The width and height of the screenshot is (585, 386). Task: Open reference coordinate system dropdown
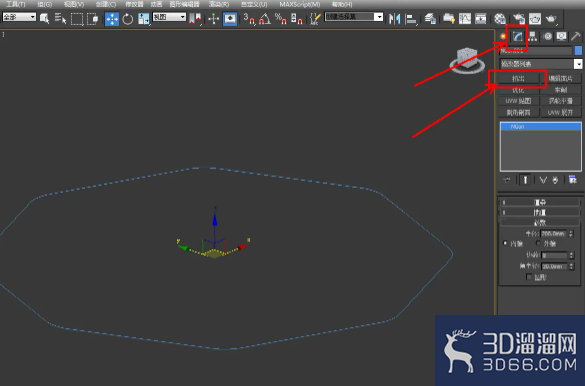[169, 17]
